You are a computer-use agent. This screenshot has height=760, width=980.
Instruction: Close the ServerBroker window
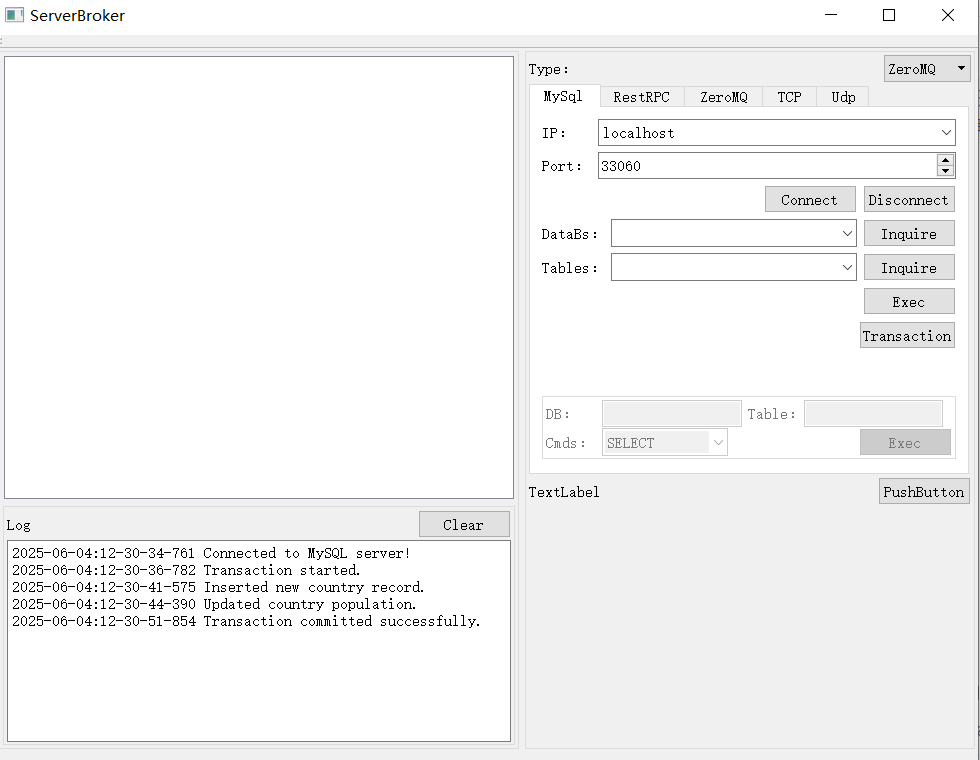(948, 15)
